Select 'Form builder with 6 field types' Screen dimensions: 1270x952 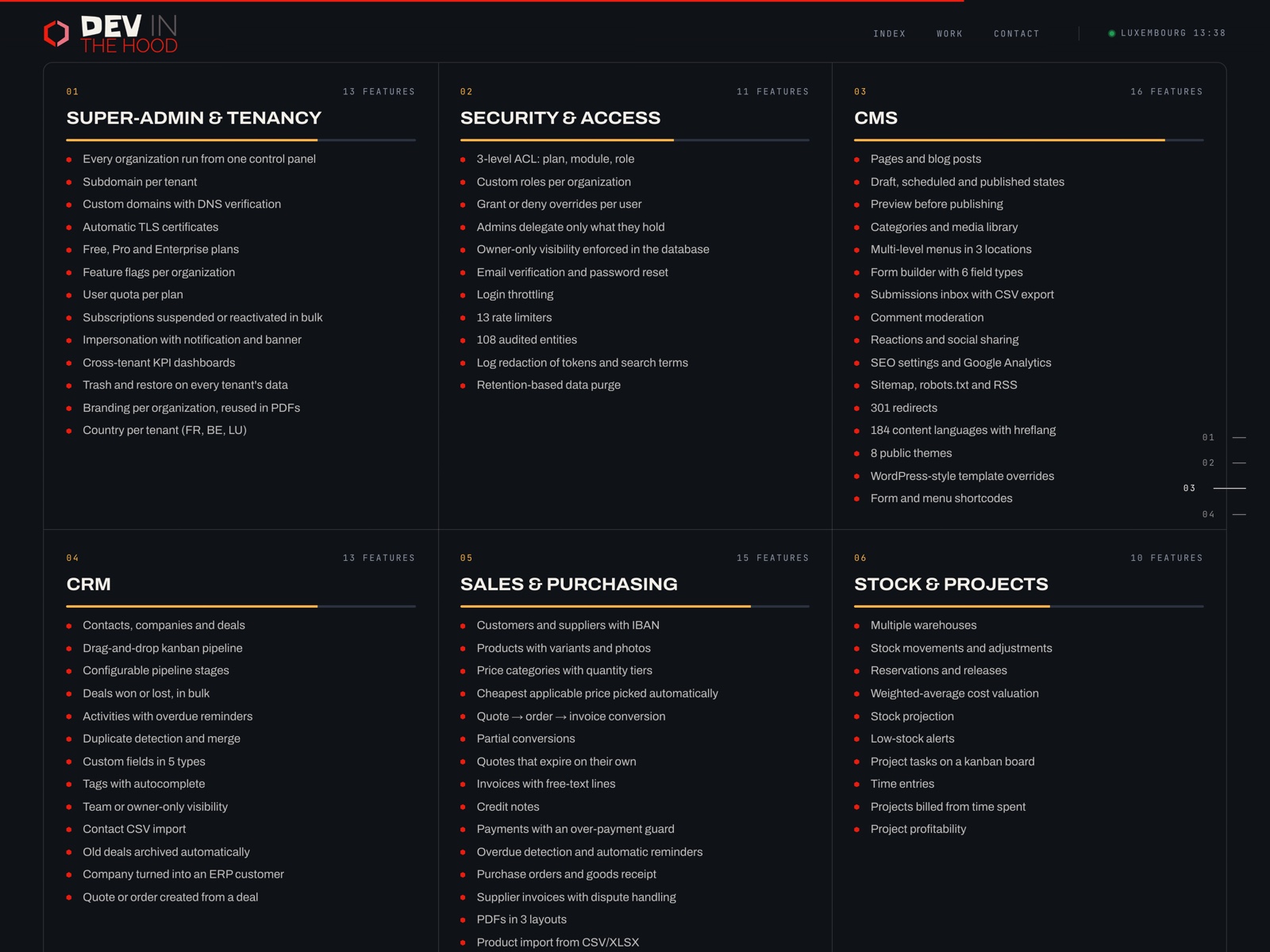tap(946, 272)
